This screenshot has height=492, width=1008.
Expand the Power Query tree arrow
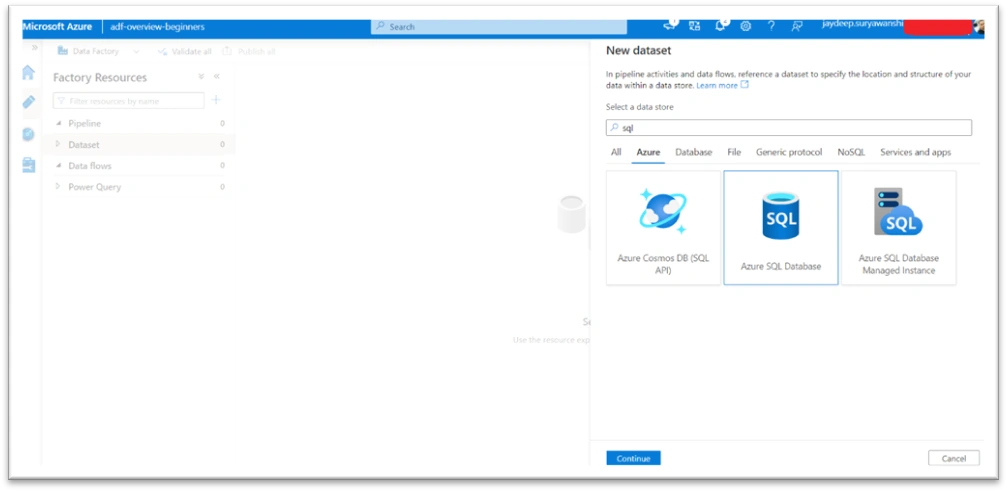[x=58, y=187]
